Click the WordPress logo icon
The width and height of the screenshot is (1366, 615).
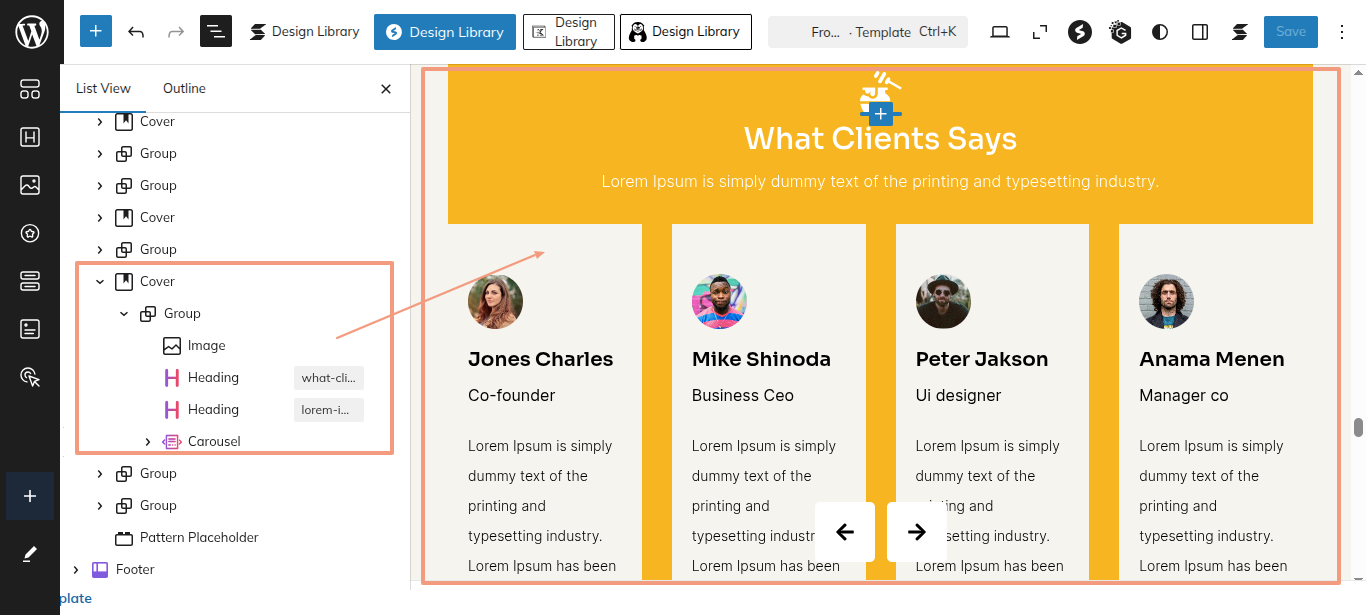(31, 32)
